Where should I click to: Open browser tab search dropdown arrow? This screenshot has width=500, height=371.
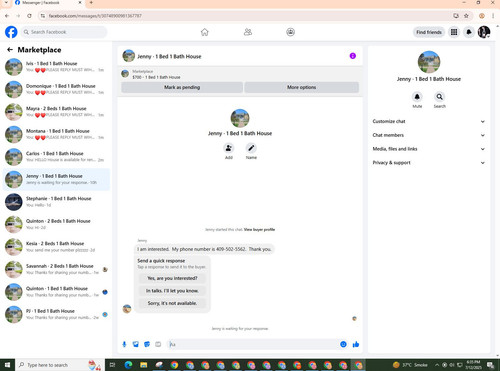pyautogui.click(x=6, y=3)
